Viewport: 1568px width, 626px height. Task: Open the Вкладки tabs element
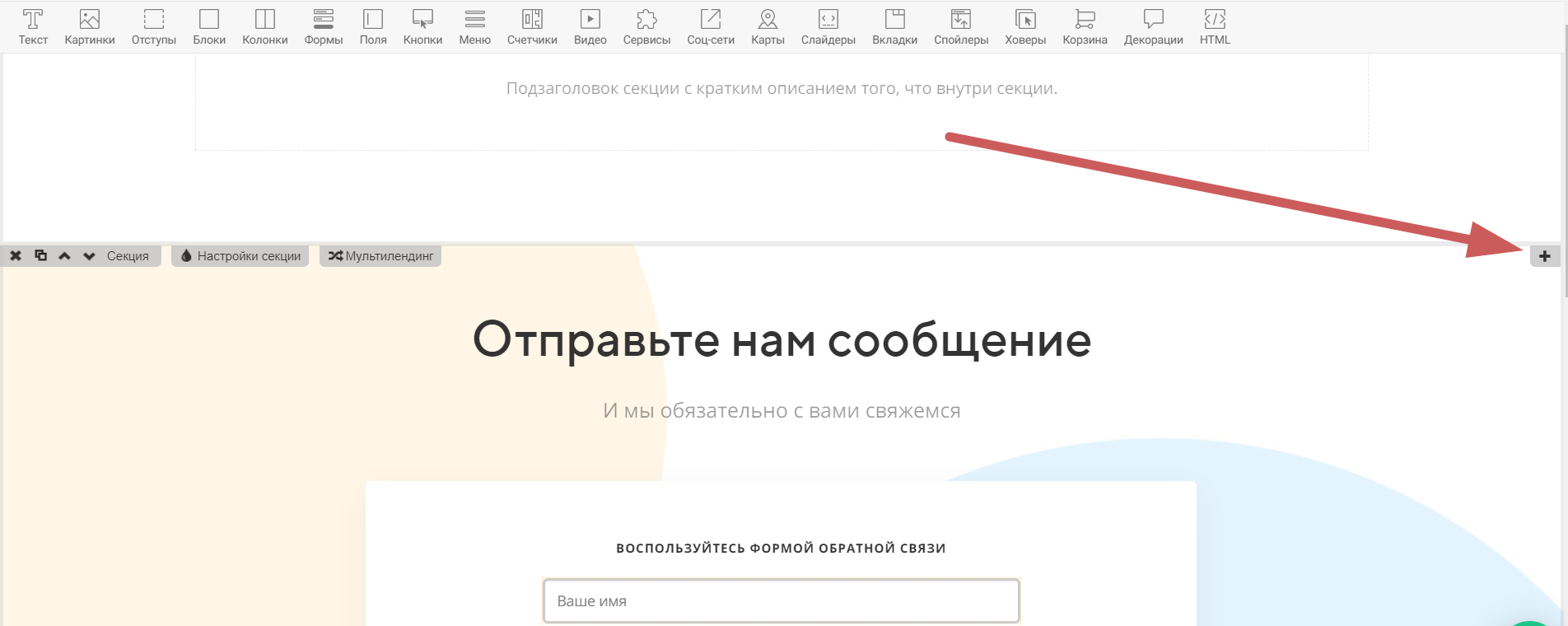pos(894,26)
